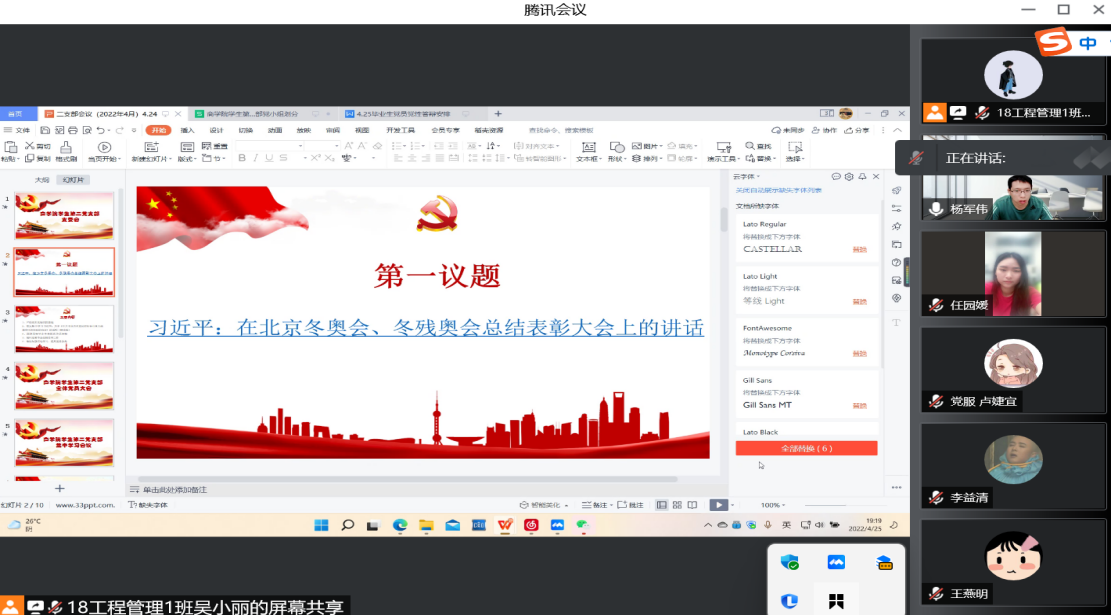Viewport: 1111px width, 615px height.
Task: Click the Select (选择) tool icon
Action: pyautogui.click(x=795, y=147)
